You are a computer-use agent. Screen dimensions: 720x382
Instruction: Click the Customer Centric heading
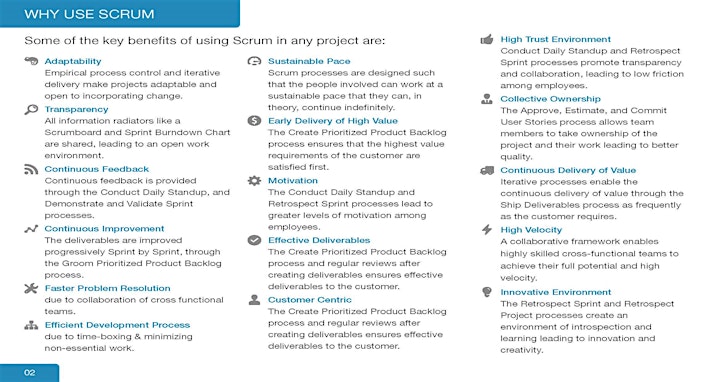coord(310,300)
